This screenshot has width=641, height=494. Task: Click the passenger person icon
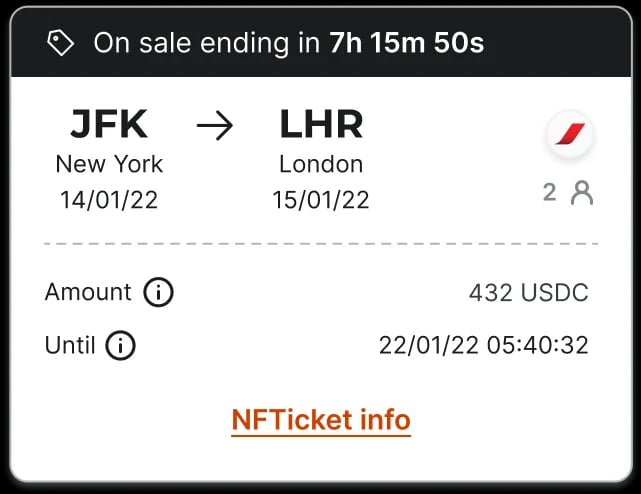pos(582,192)
